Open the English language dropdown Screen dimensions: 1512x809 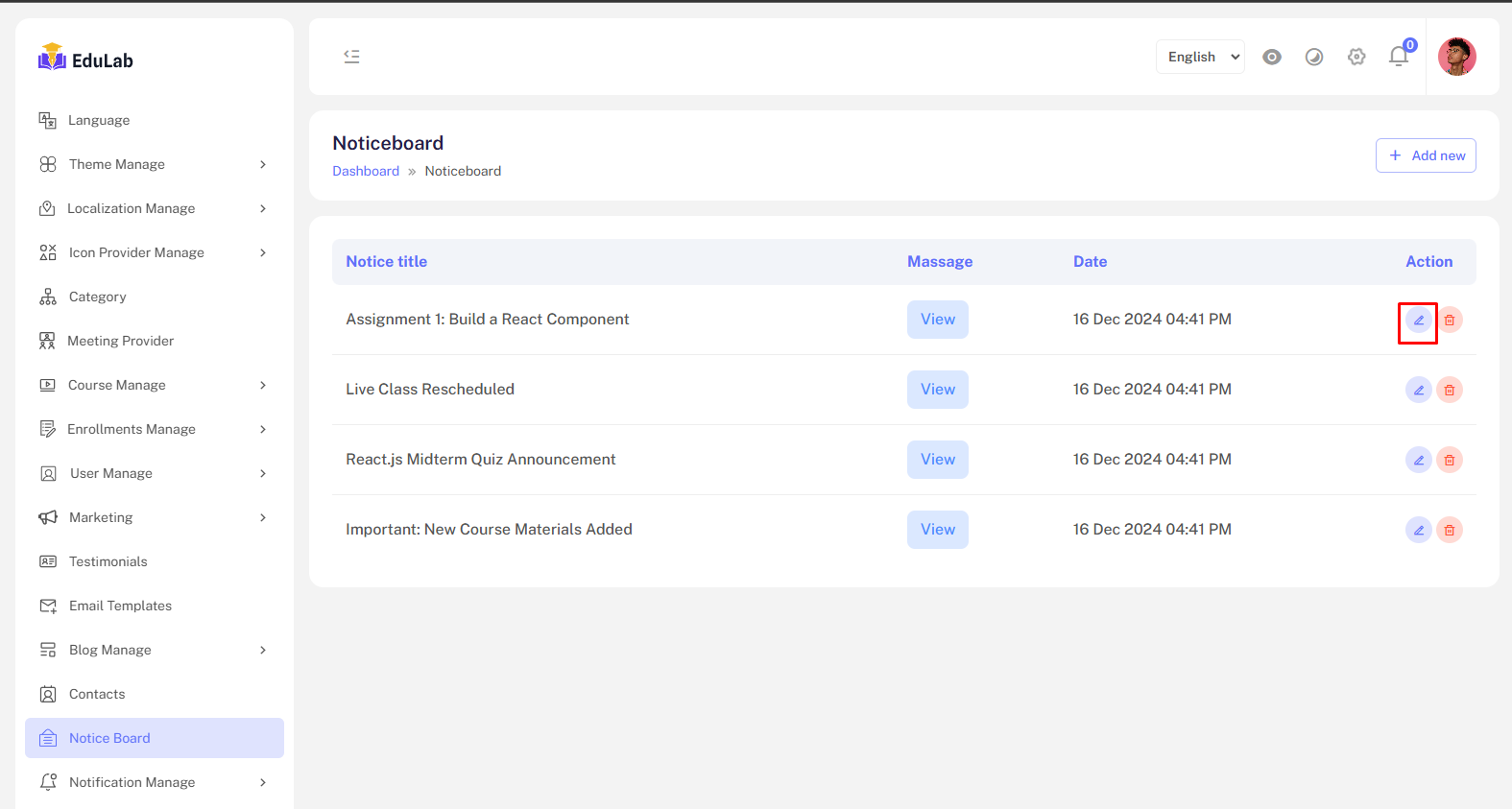pos(1200,57)
